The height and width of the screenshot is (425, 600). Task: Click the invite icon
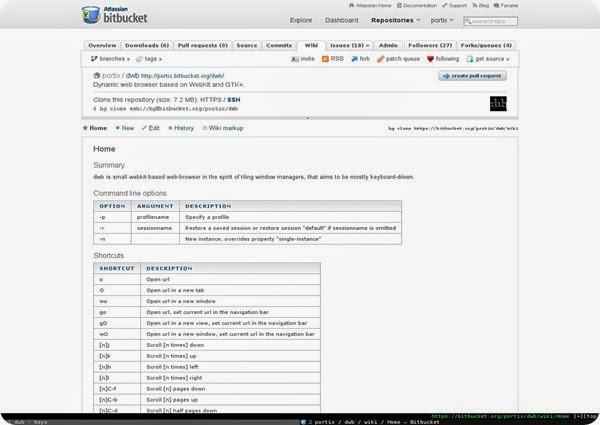tap(295, 59)
